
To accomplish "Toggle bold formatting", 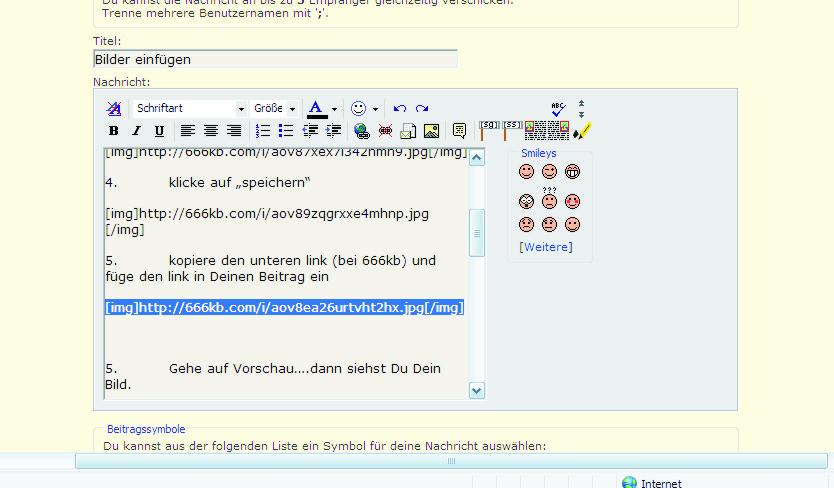I will point(113,131).
